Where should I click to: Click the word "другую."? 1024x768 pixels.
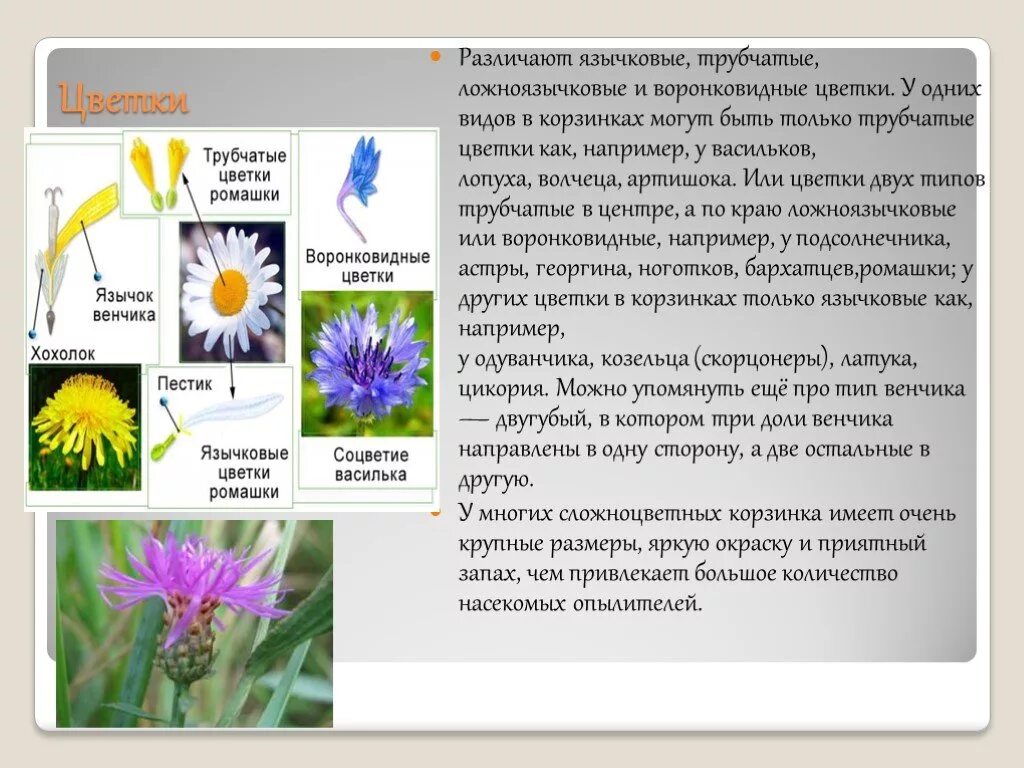coord(496,480)
